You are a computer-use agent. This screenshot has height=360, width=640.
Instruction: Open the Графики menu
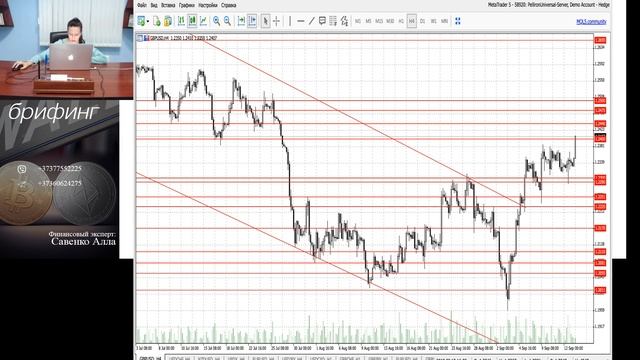tap(187, 5)
